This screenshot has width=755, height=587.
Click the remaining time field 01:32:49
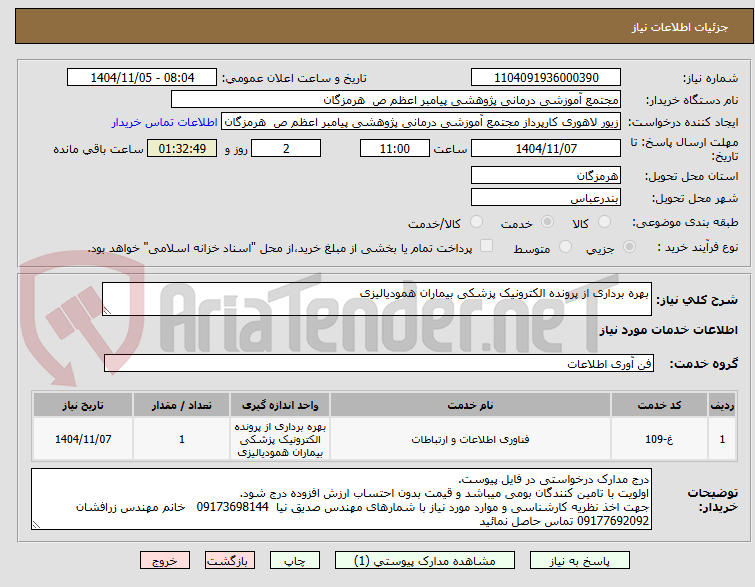[x=182, y=148]
